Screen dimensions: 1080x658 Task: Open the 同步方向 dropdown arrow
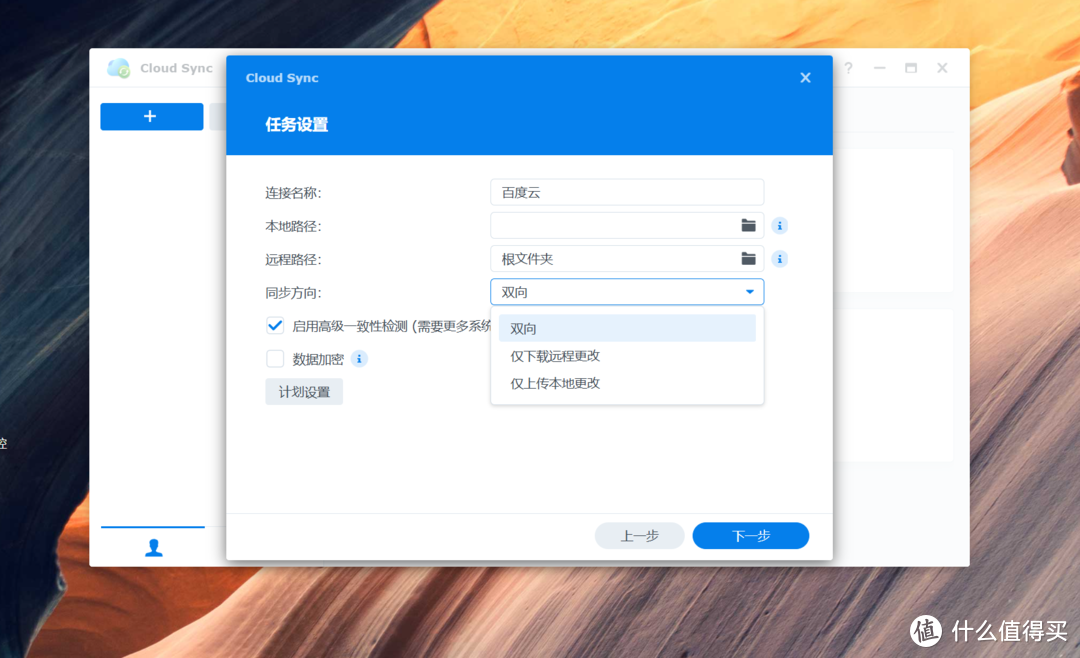(x=748, y=291)
